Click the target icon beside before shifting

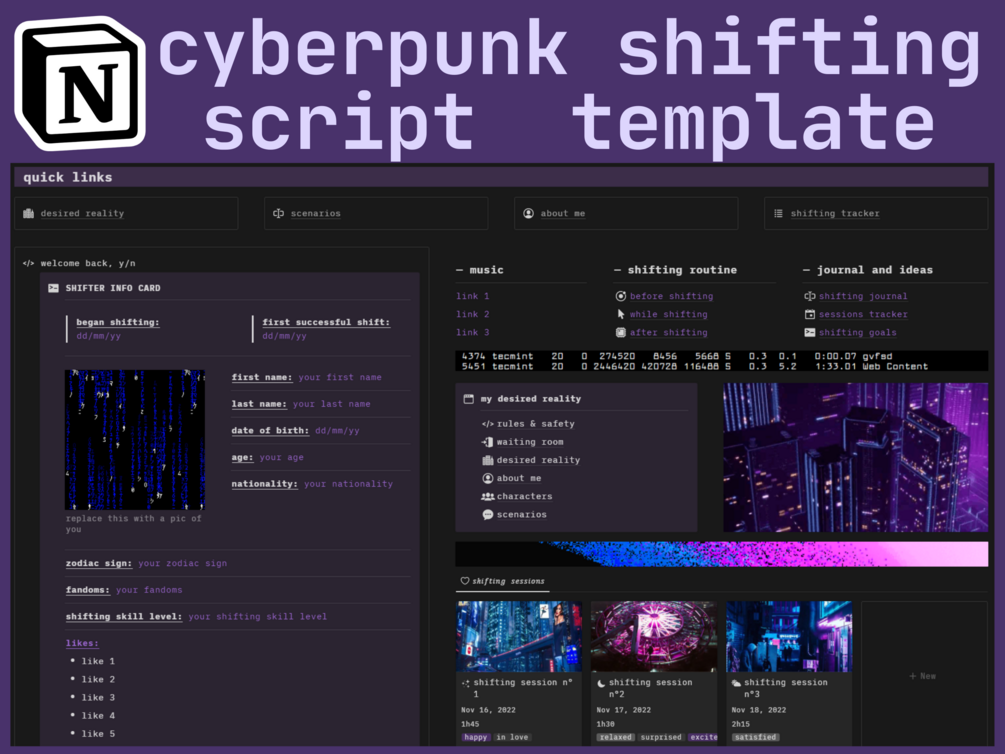pos(620,296)
